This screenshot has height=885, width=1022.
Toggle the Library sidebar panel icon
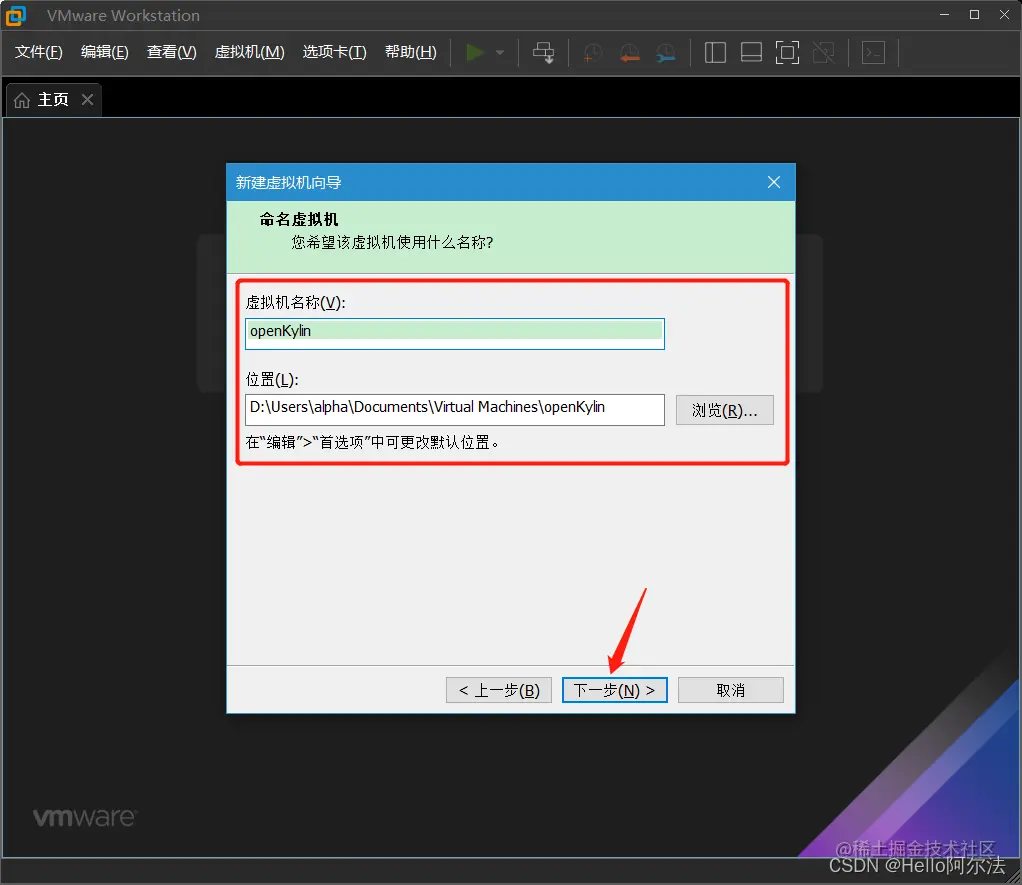tap(715, 52)
